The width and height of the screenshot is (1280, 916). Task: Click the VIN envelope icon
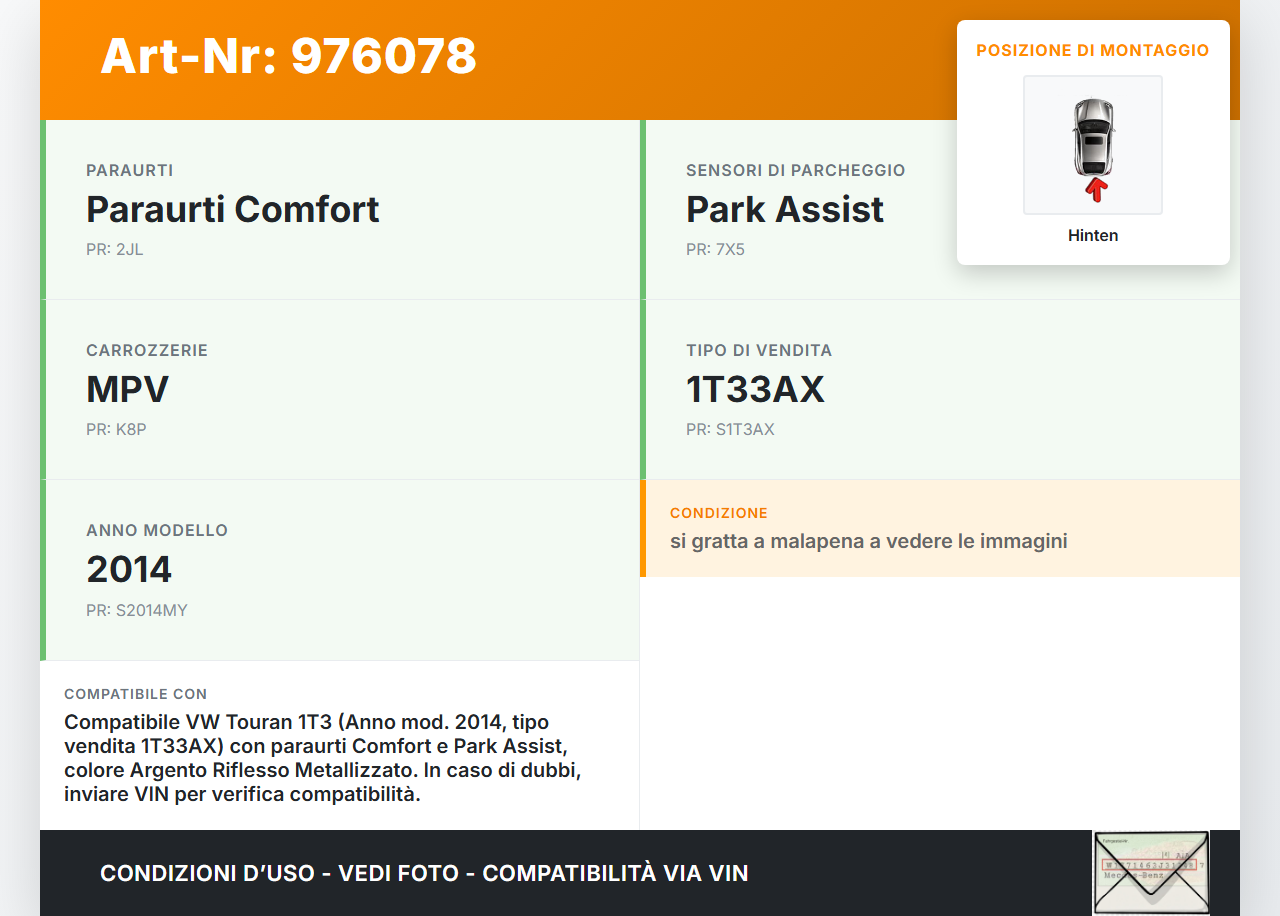[1151, 872]
